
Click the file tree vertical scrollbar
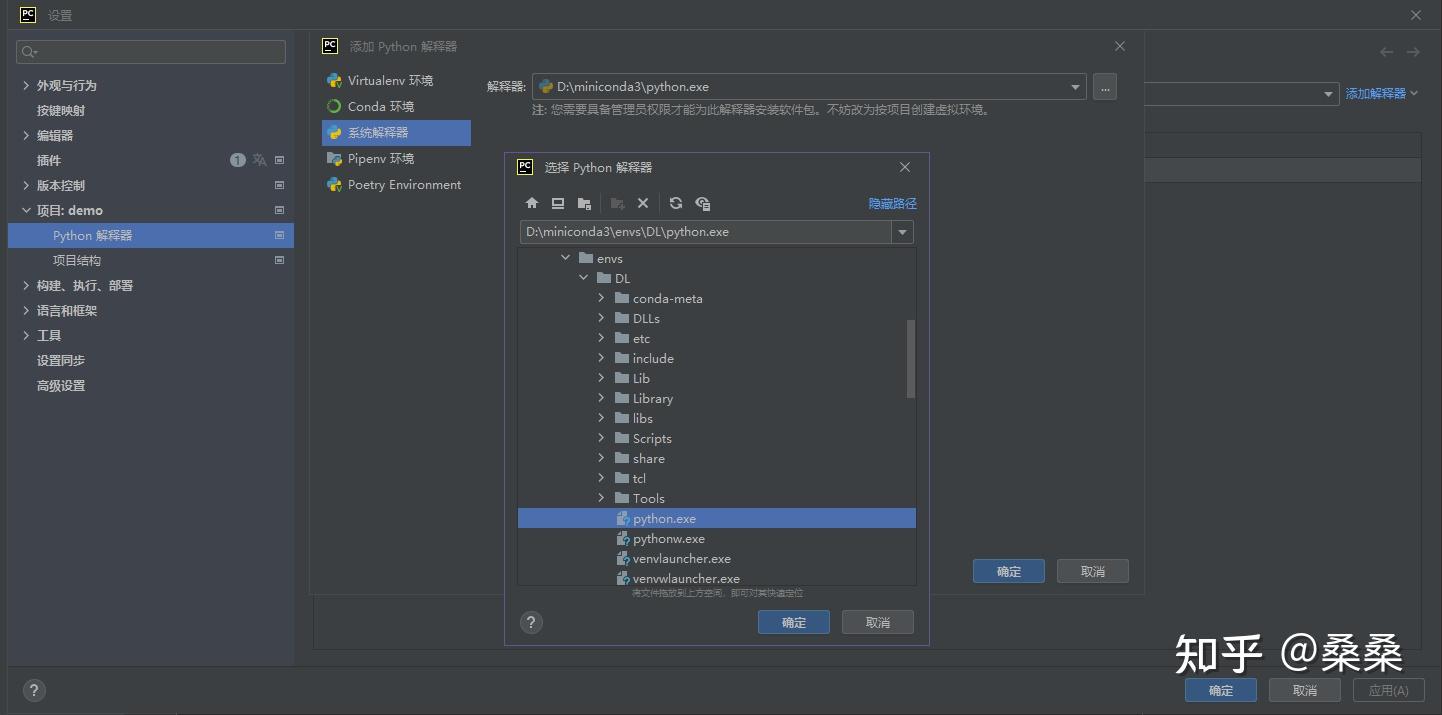pos(911,359)
